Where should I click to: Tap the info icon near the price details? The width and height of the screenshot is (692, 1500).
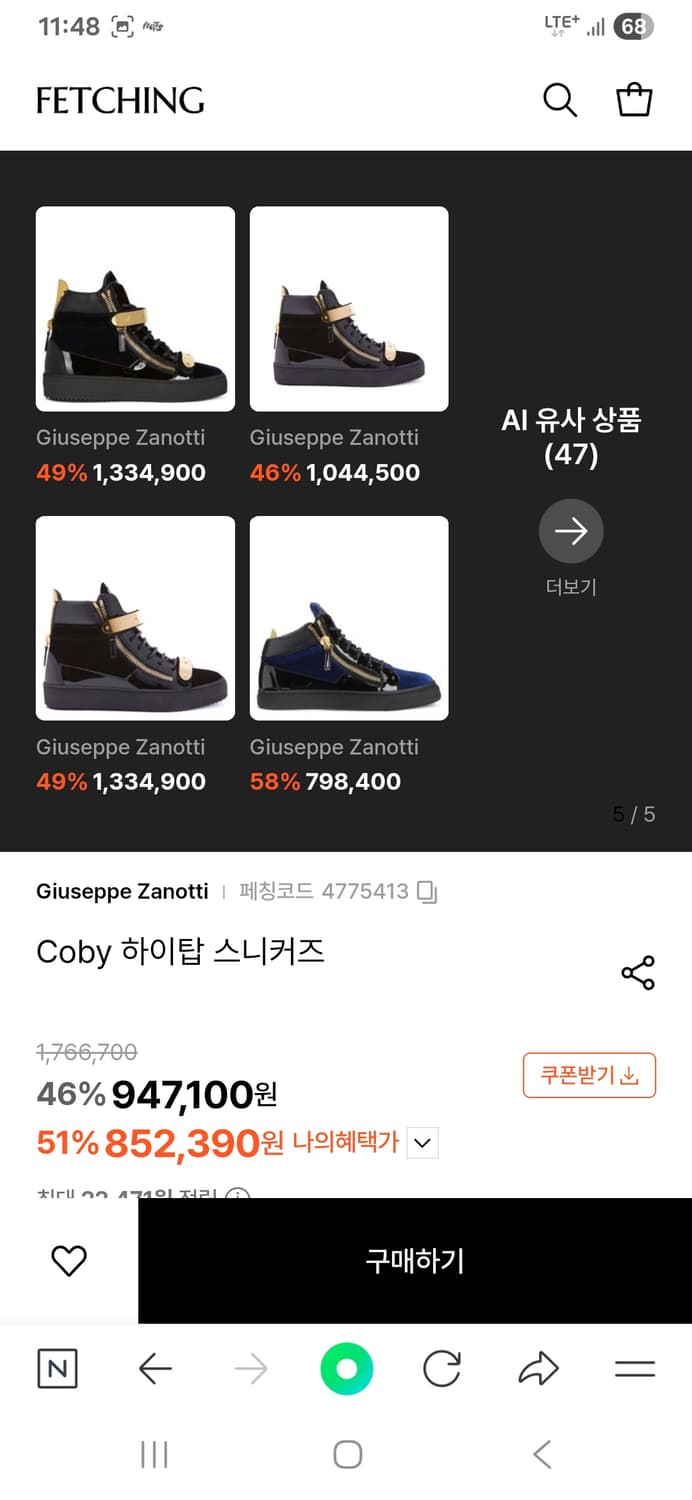[x=236, y=1196]
